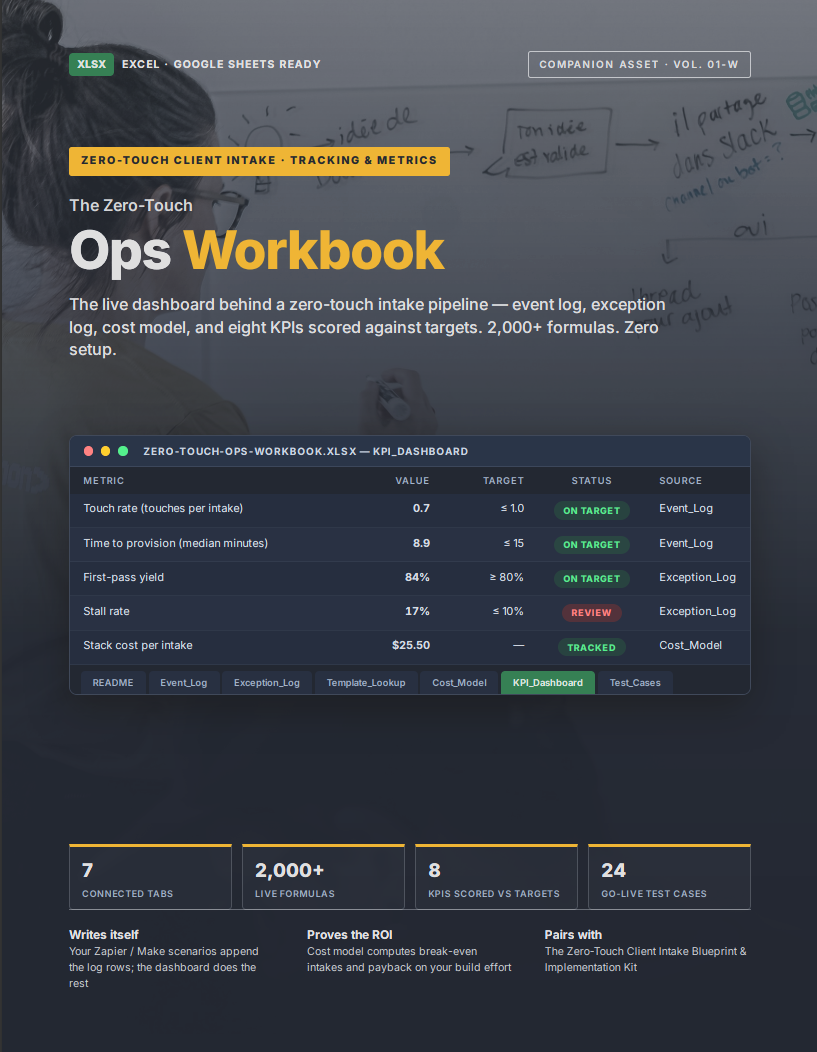Viewport: 817px width, 1052px height.
Task: Click the 7 Connected Tabs card
Action: (150, 877)
